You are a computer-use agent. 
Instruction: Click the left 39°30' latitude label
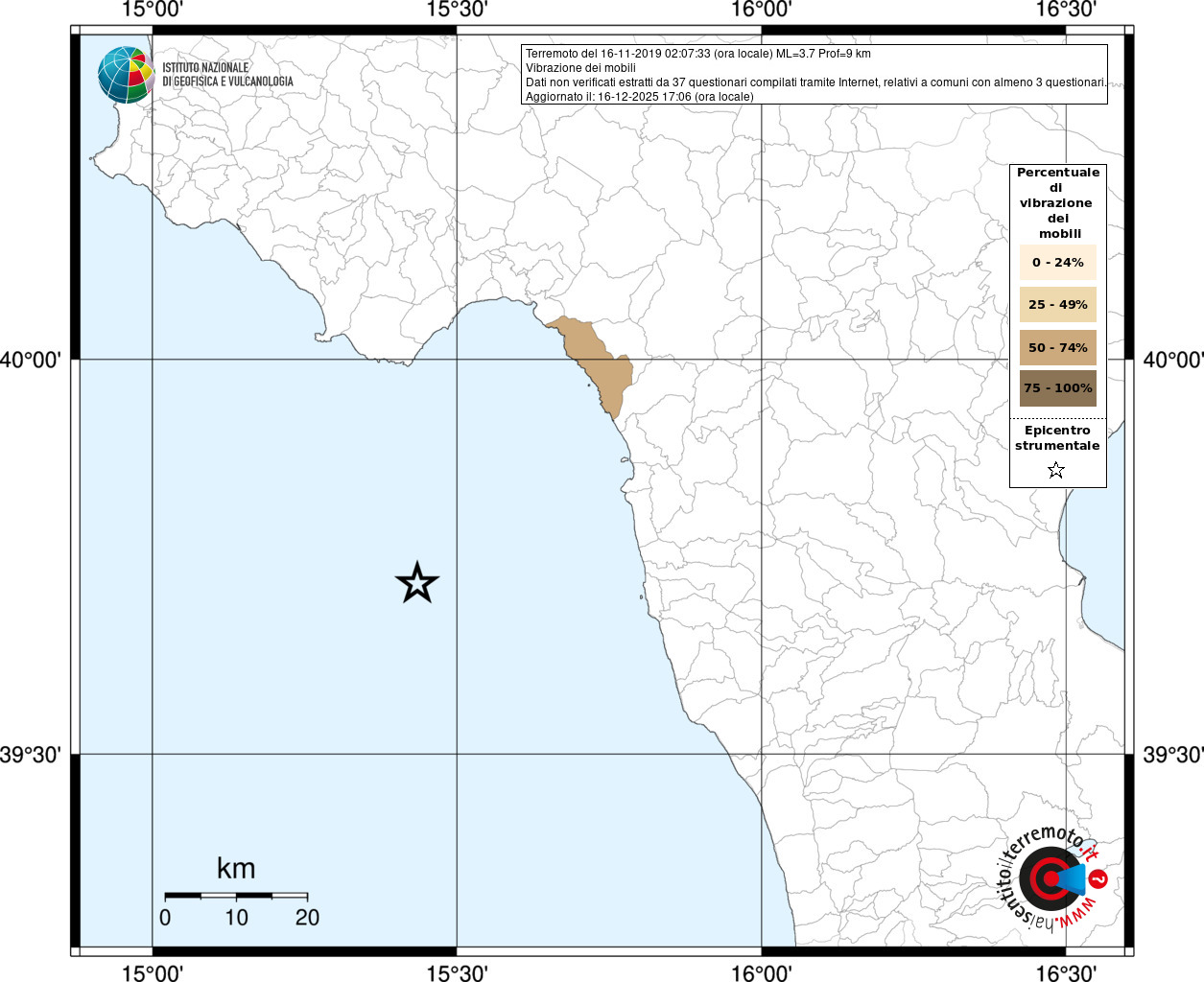pyautogui.click(x=31, y=756)
